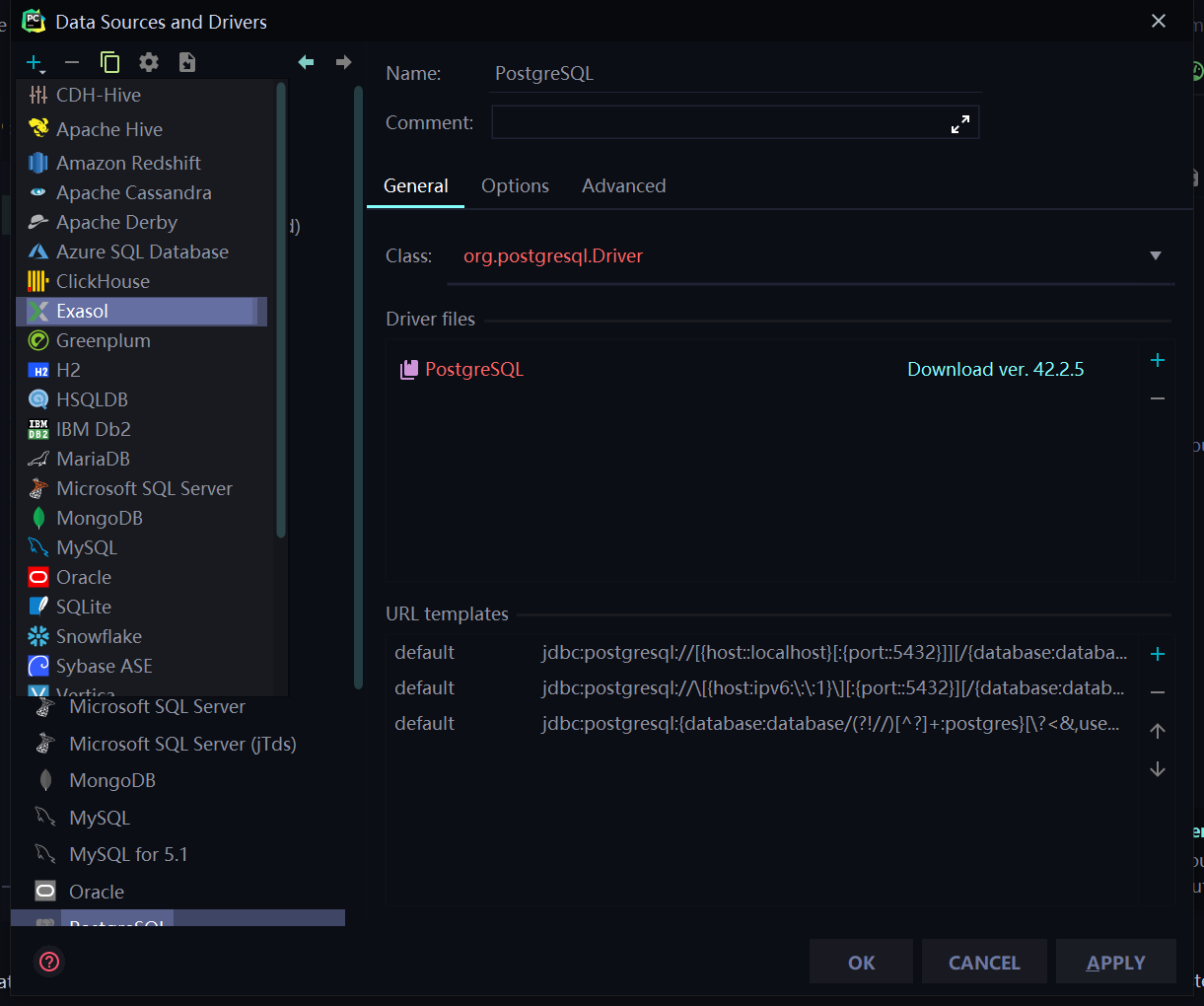Select the ipv6 default URL template
Viewport: 1204px width, 1006px height.
point(761,688)
